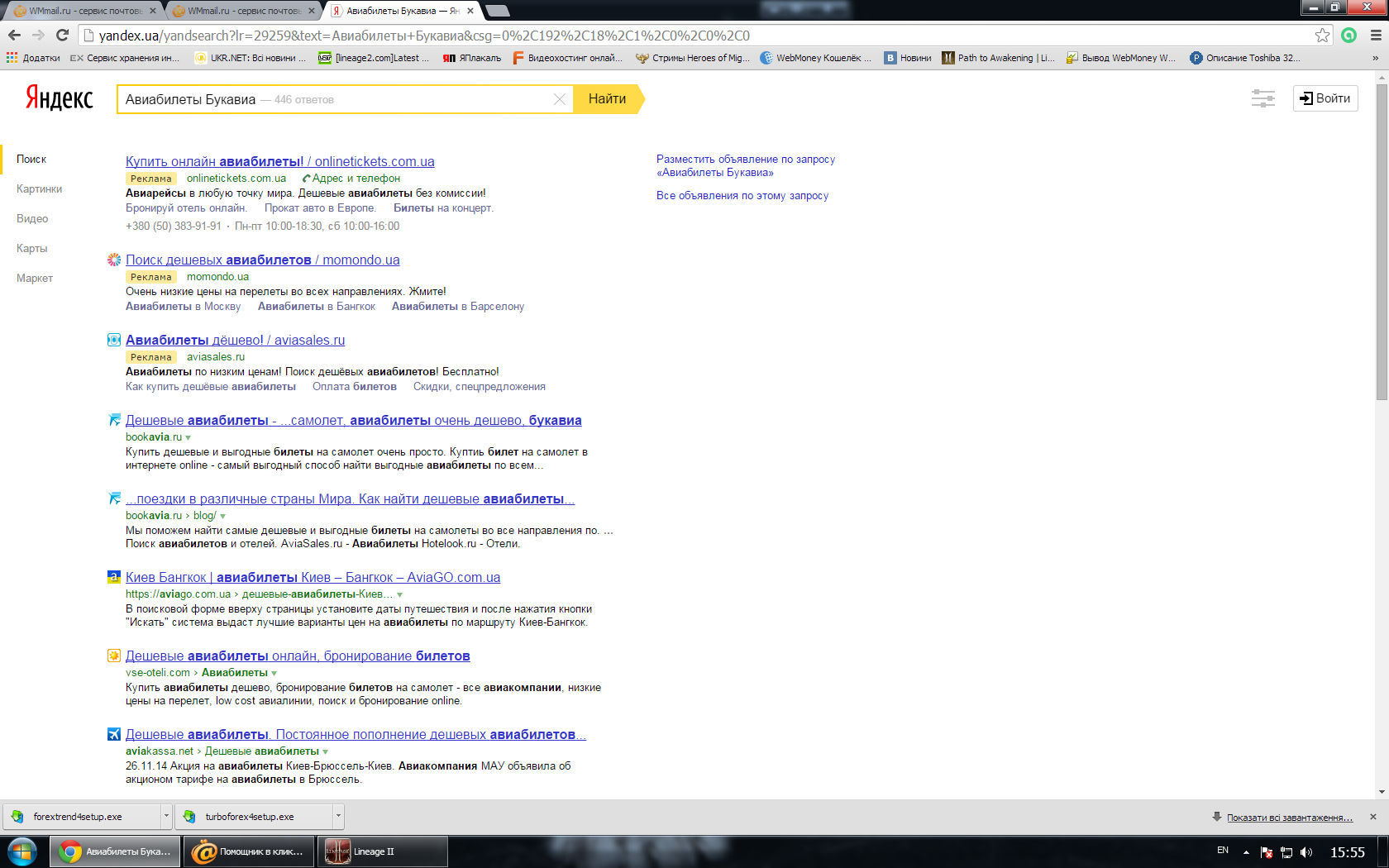The width and height of the screenshot is (1389, 868).
Task: Click the 15:55 clock in tray
Action: pos(1348,852)
